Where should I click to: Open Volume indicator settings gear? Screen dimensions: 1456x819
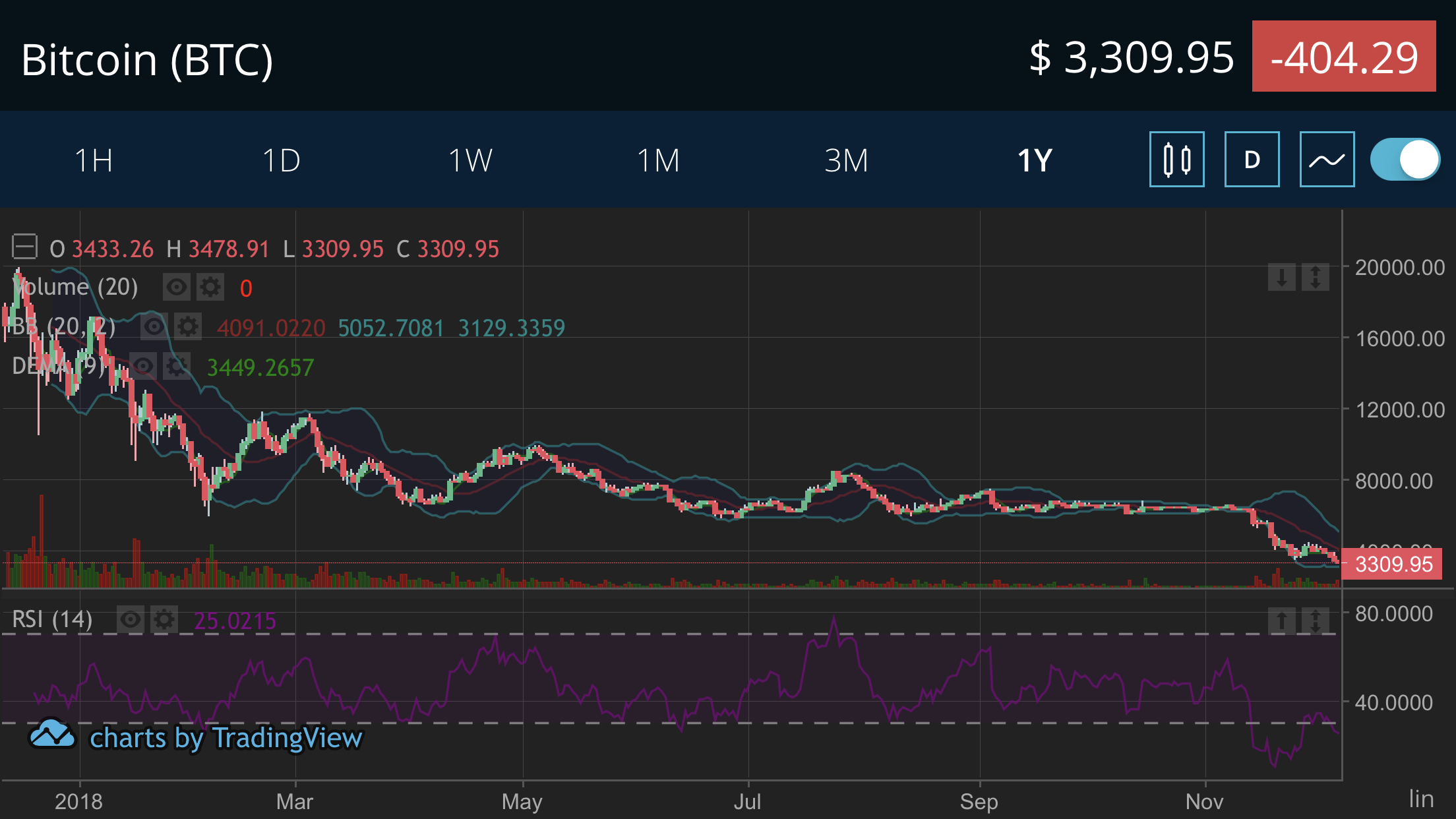click(210, 288)
